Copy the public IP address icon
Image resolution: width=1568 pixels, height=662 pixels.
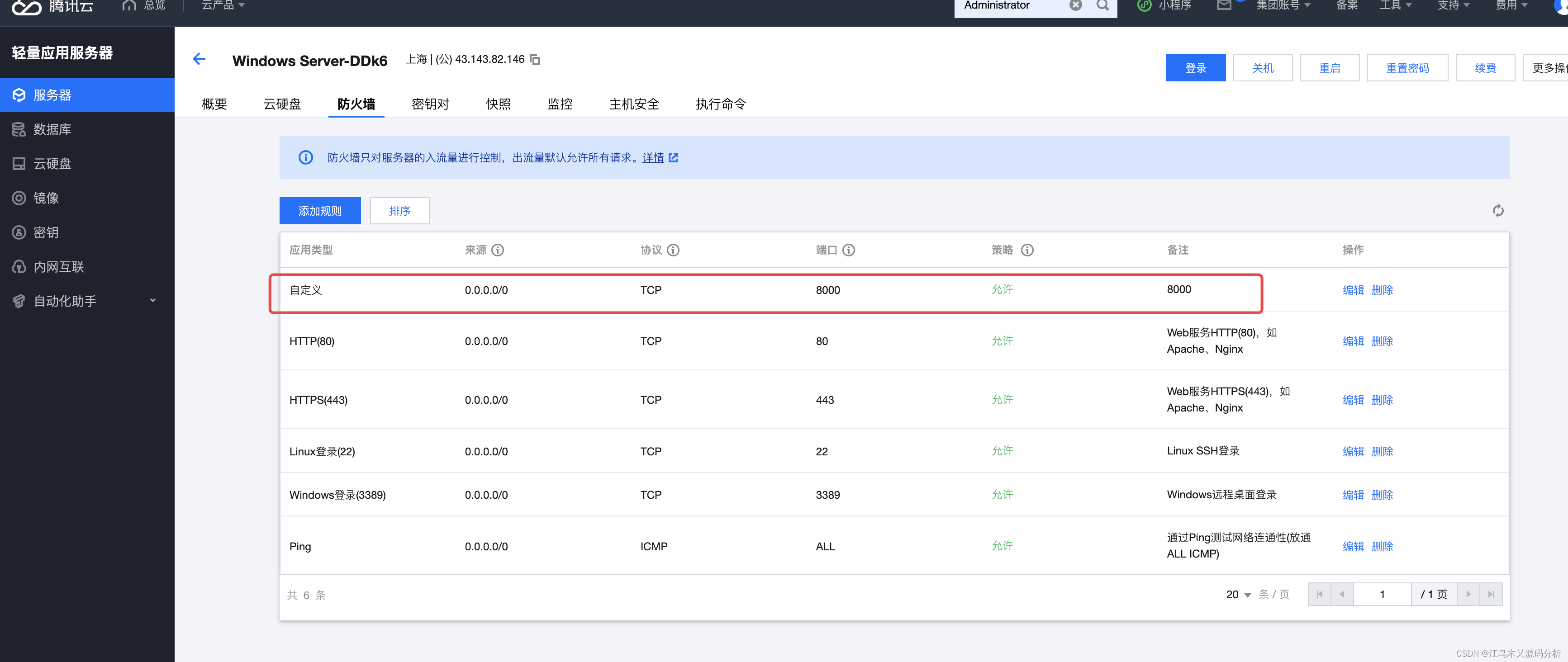point(535,60)
